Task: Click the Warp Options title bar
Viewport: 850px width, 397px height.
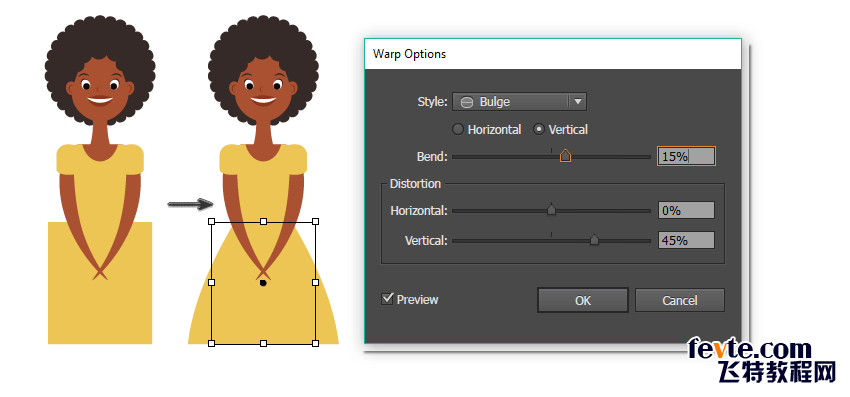Action: [553, 54]
